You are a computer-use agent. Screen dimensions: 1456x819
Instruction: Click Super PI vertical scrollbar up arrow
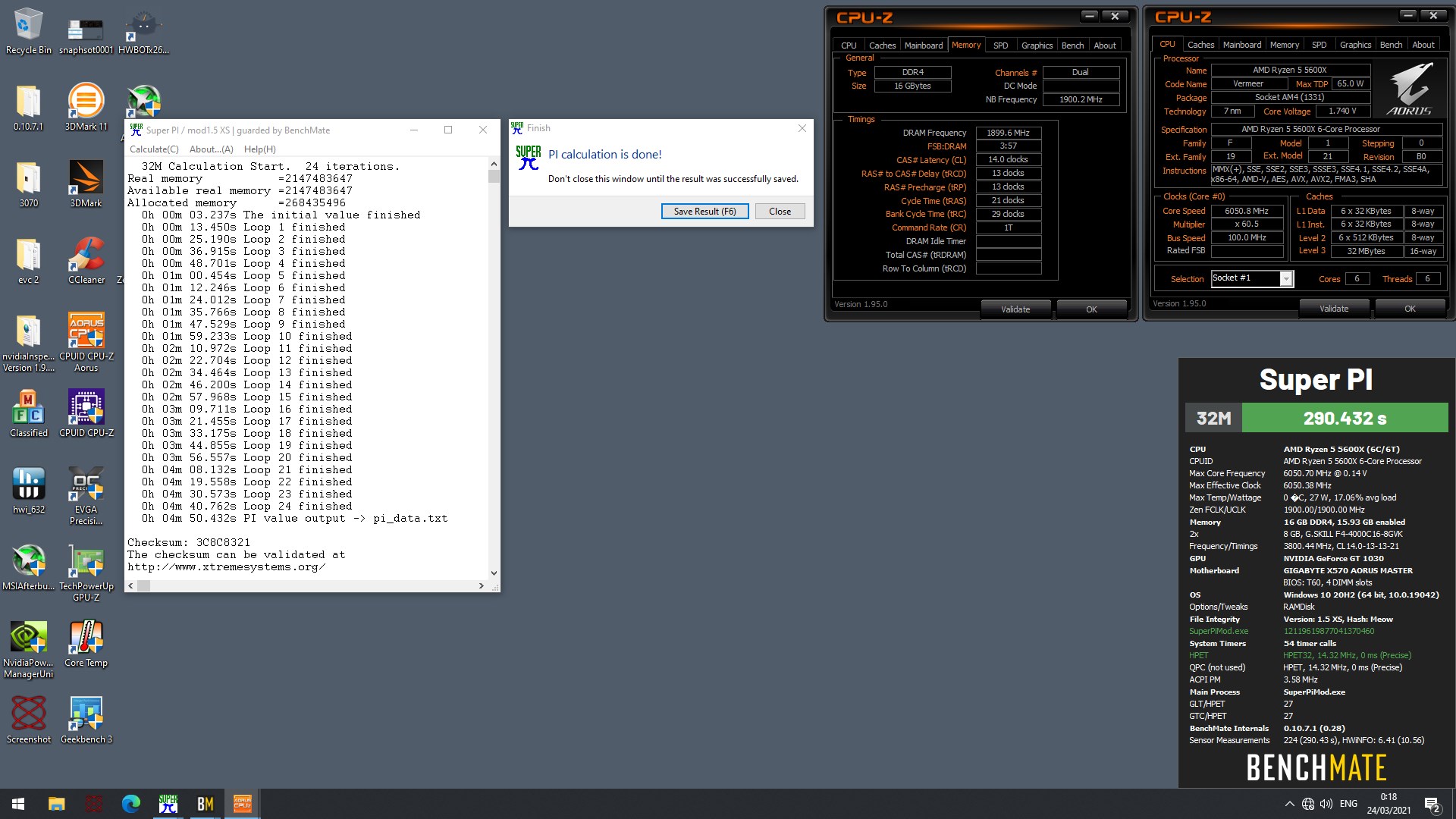[494, 164]
